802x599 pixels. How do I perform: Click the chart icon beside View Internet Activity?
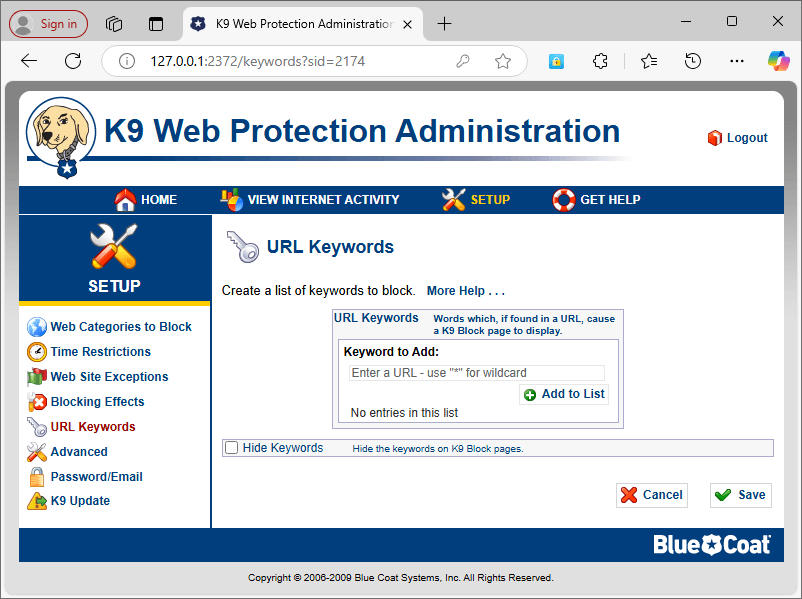pos(231,199)
